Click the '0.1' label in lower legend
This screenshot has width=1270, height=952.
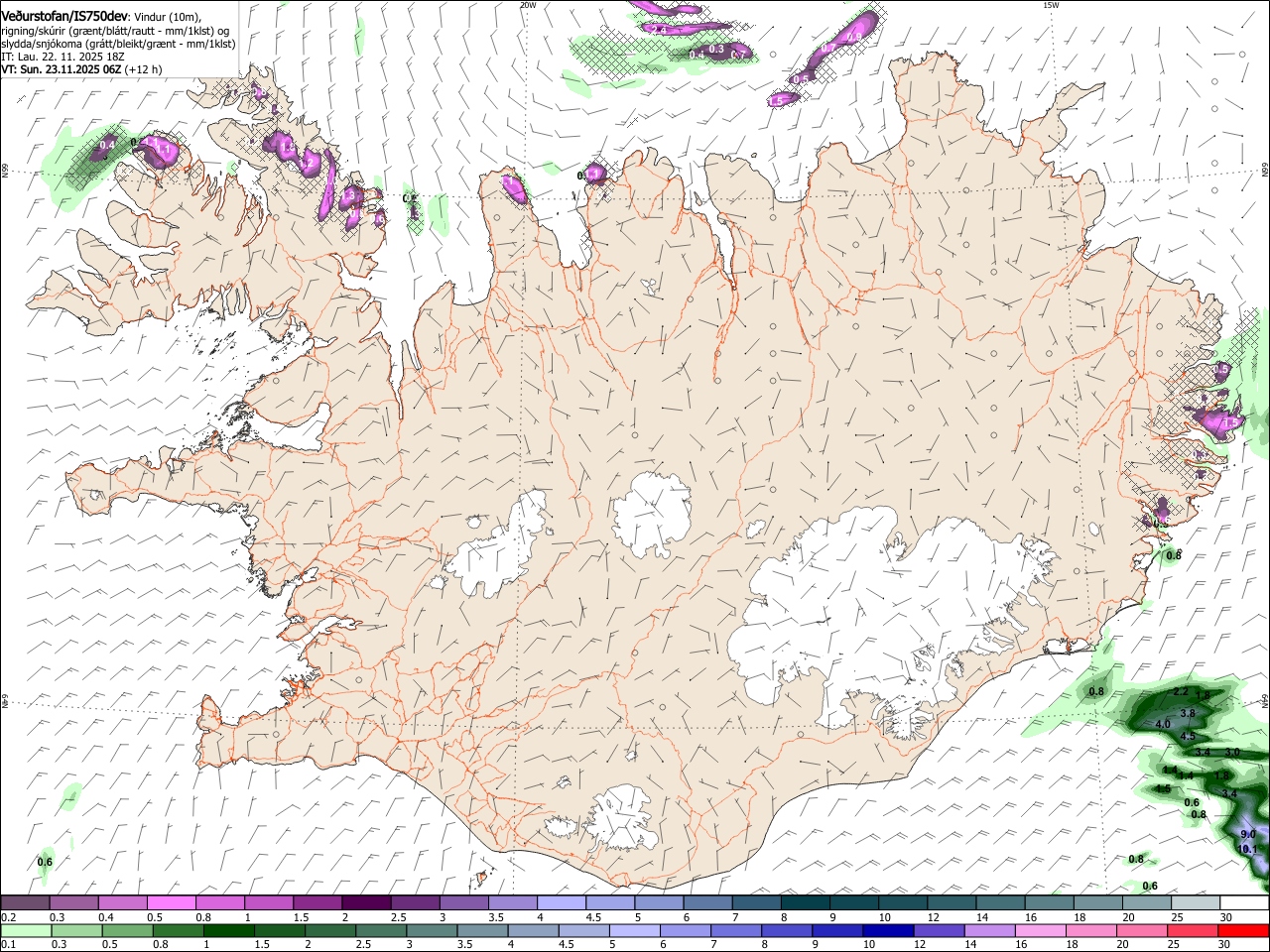coord(7,944)
